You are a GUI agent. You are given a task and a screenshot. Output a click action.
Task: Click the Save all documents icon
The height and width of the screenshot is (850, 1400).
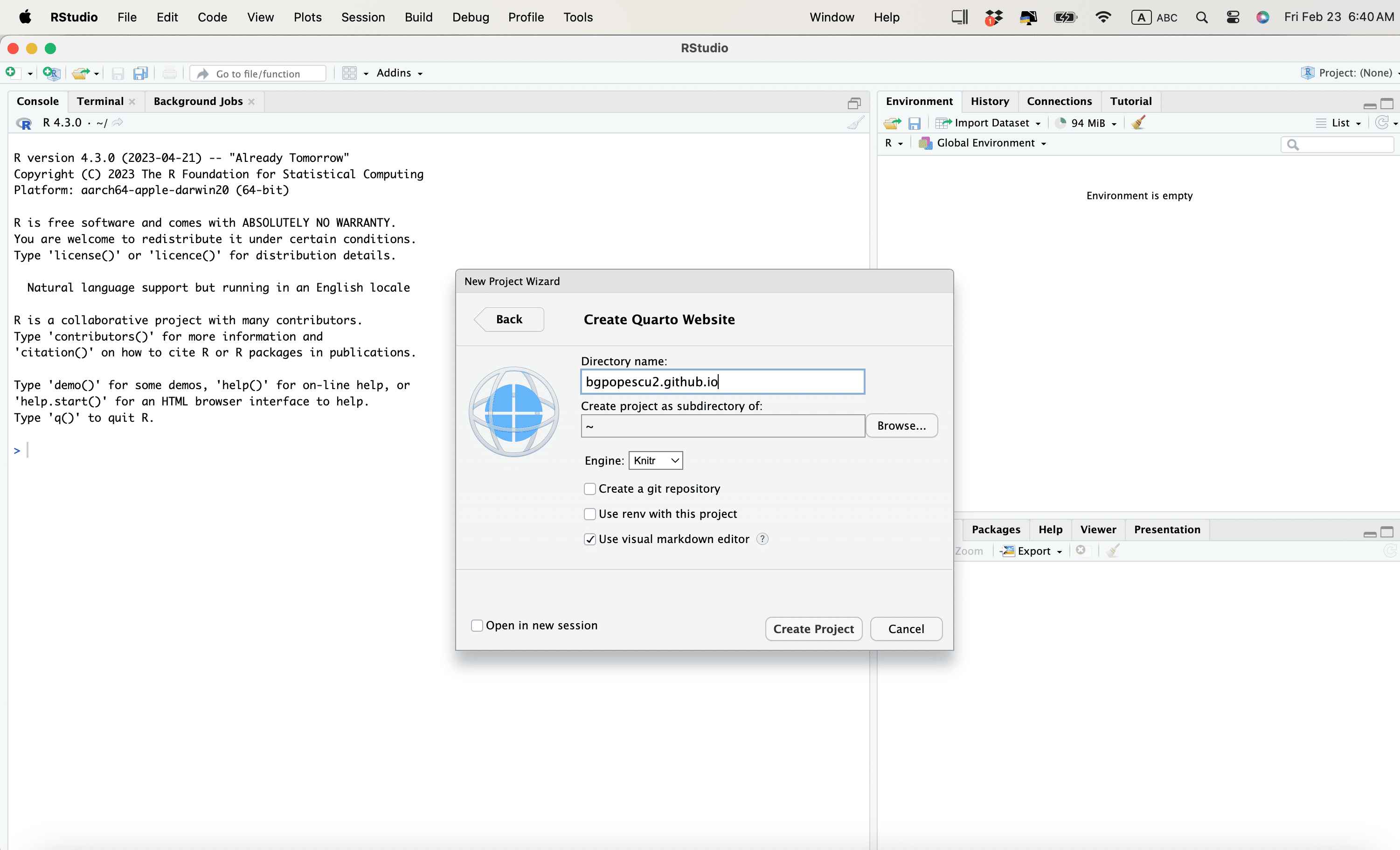click(x=140, y=73)
